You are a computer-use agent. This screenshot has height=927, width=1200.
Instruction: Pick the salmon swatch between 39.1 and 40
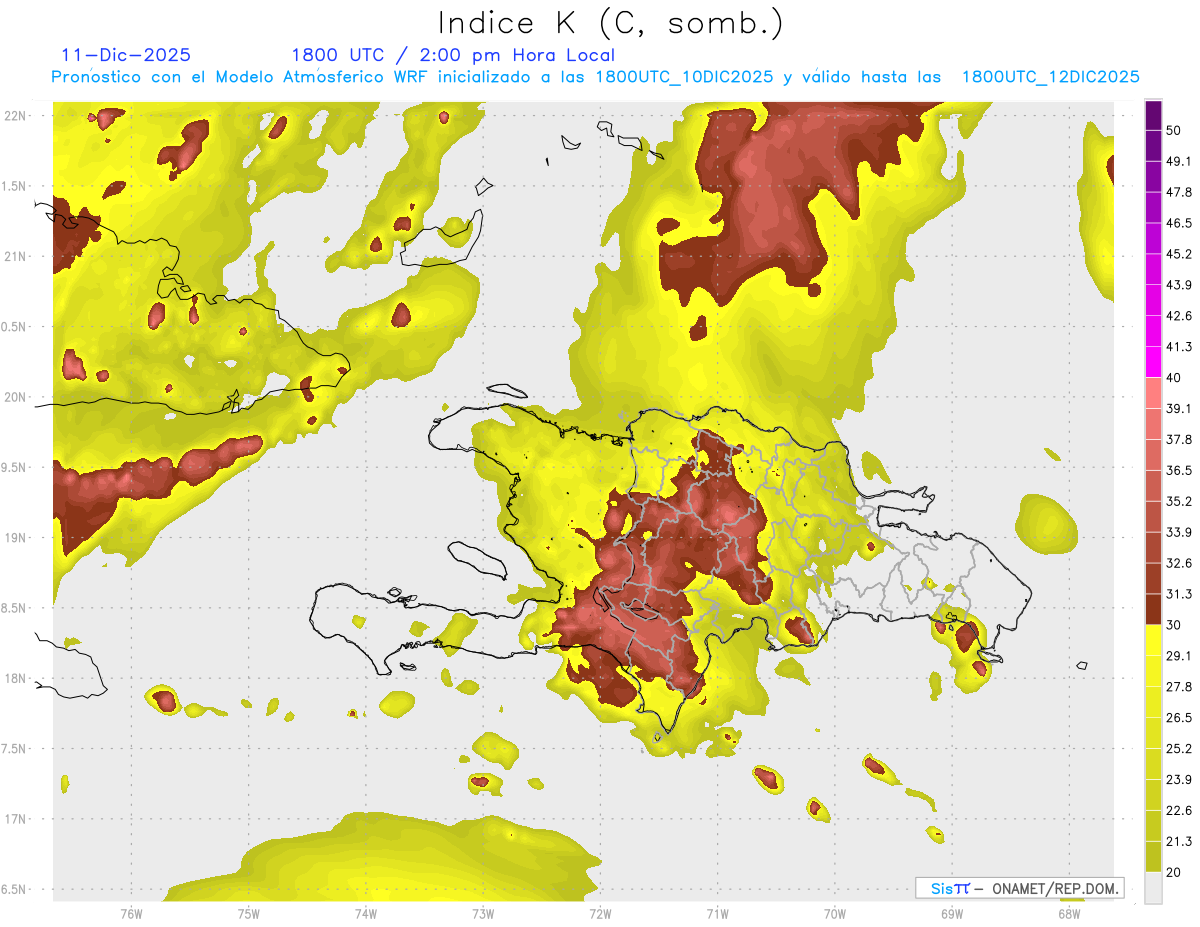(1154, 393)
